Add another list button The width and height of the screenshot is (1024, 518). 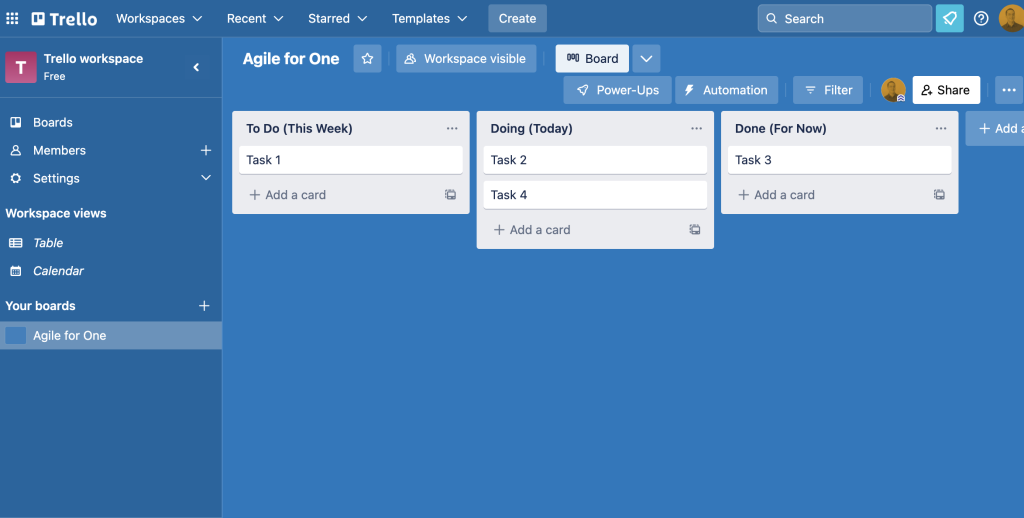coord(995,129)
